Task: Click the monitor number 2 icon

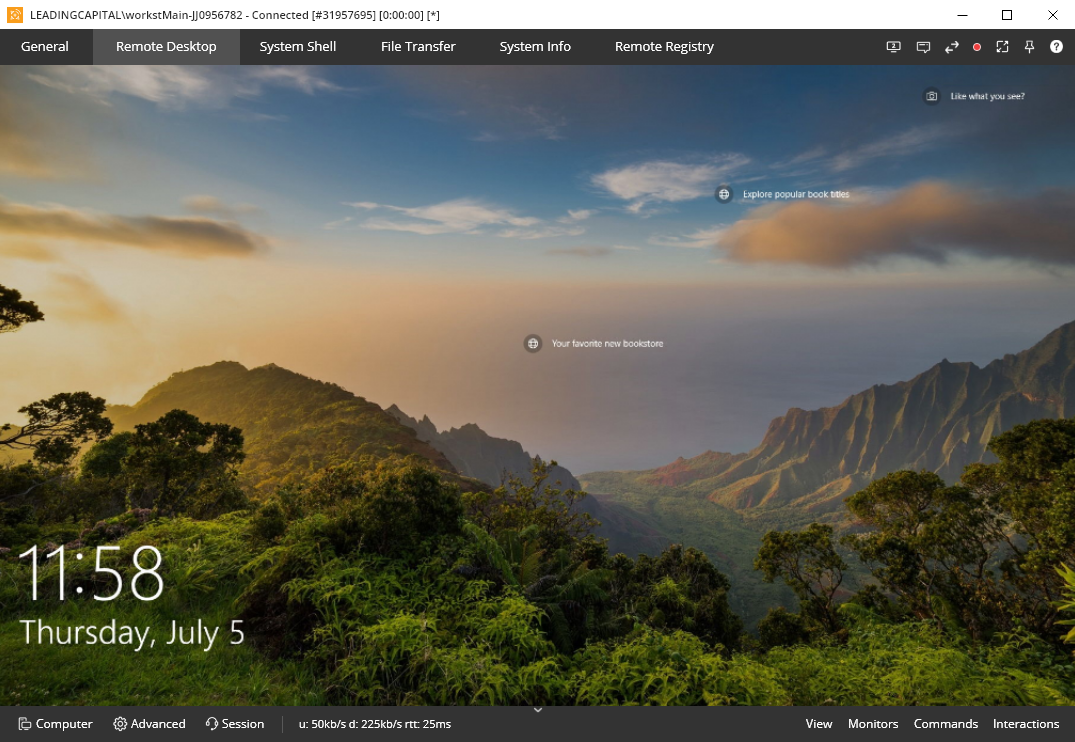Action: pyautogui.click(x=893, y=47)
